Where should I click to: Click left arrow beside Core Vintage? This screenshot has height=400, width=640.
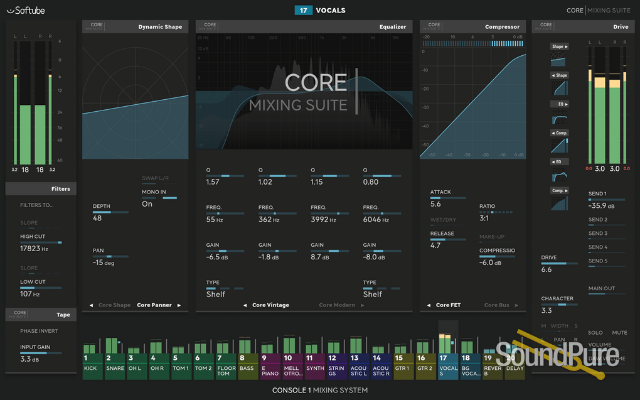point(245,304)
